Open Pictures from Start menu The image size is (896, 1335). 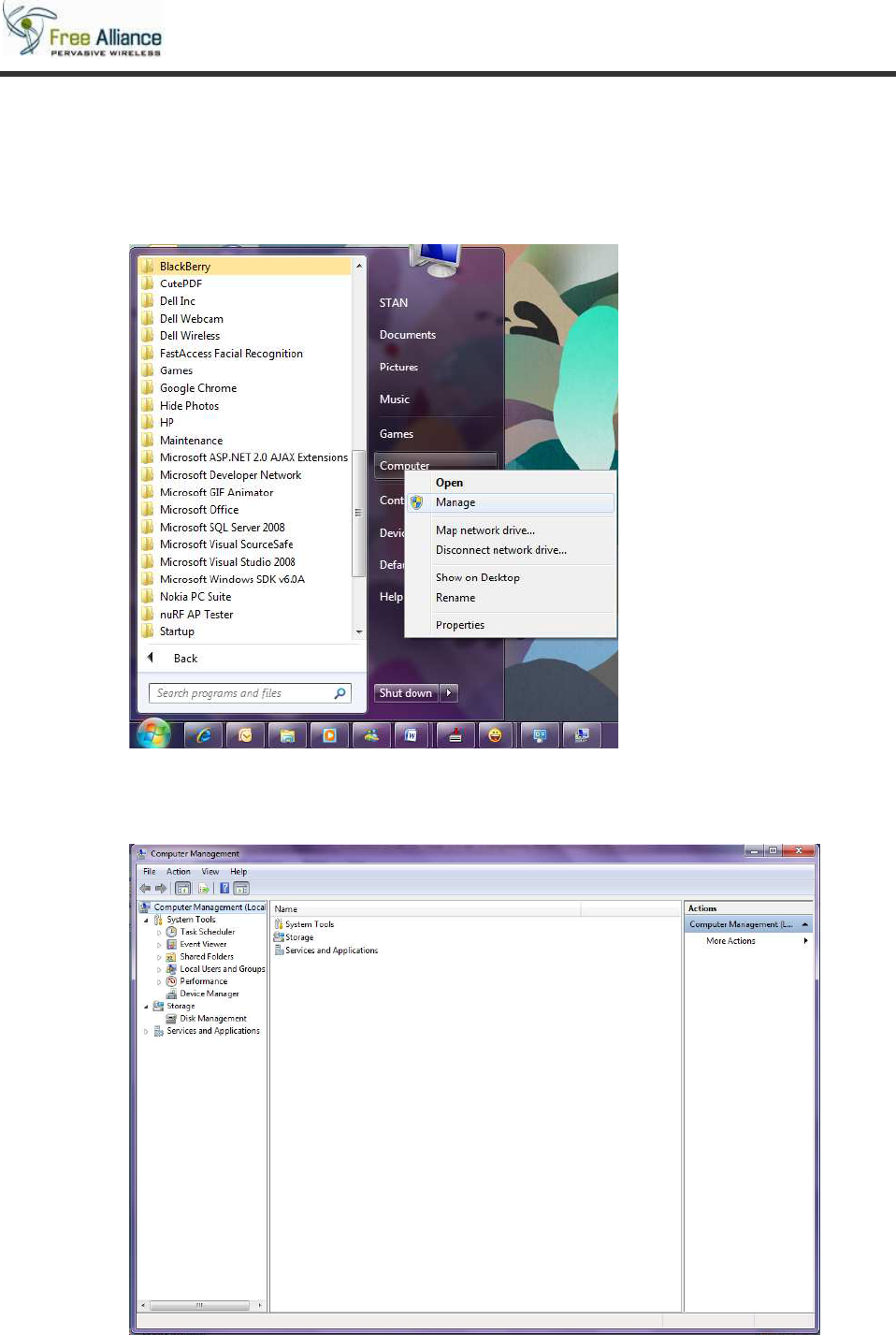(x=398, y=367)
